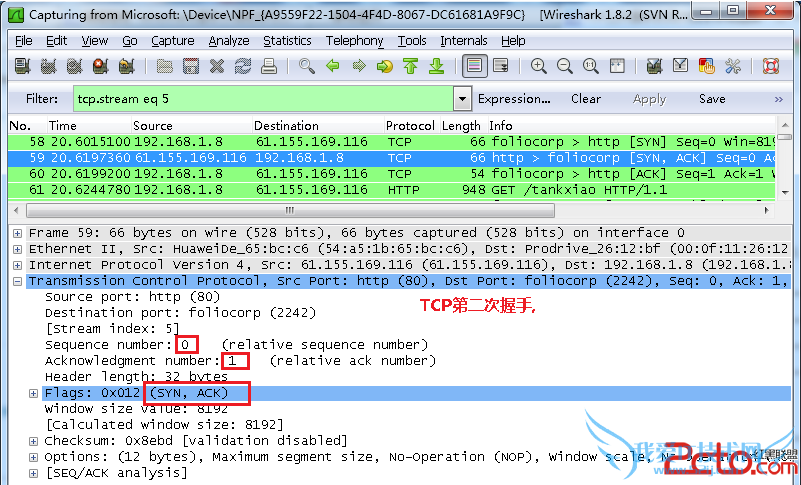
Task: Edit capture filters icon
Action: (654, 66)
